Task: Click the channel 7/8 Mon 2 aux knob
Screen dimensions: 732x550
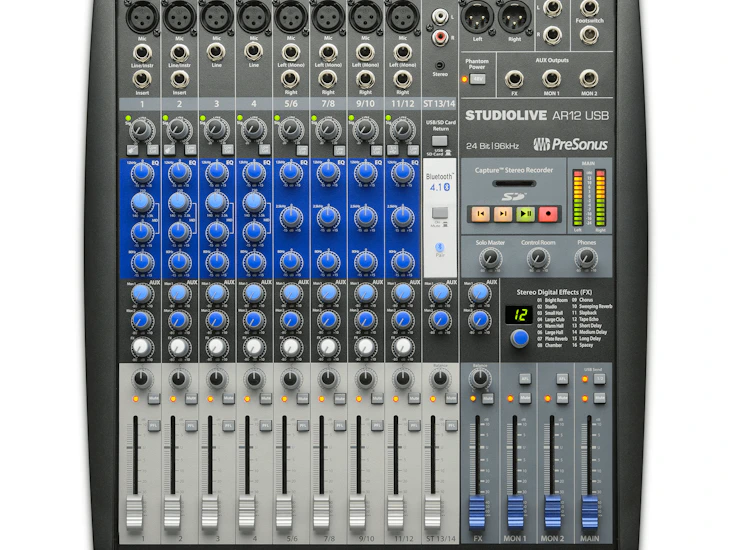Action: [x=328, y=320]
